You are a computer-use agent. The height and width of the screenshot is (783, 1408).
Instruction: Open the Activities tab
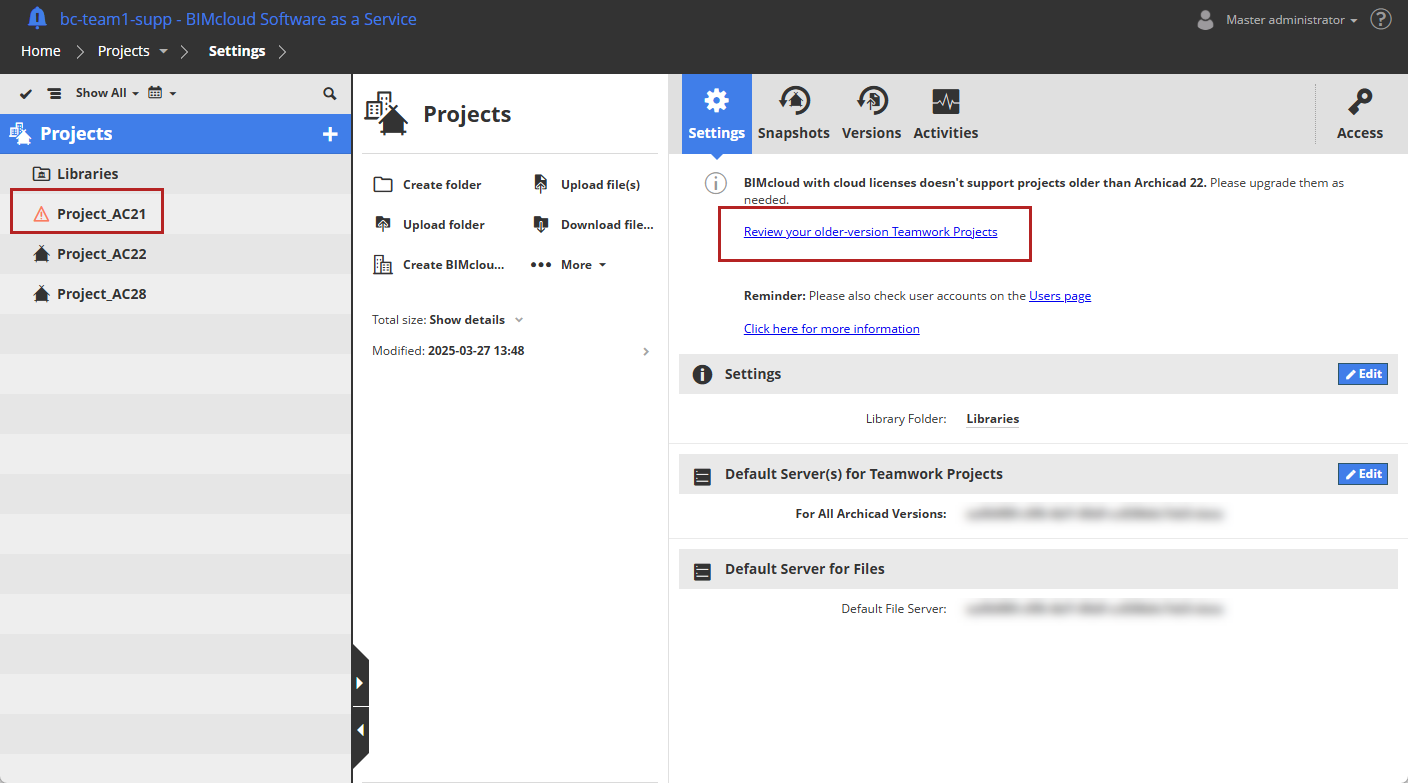pyautogui.click(x=946, y=114)
